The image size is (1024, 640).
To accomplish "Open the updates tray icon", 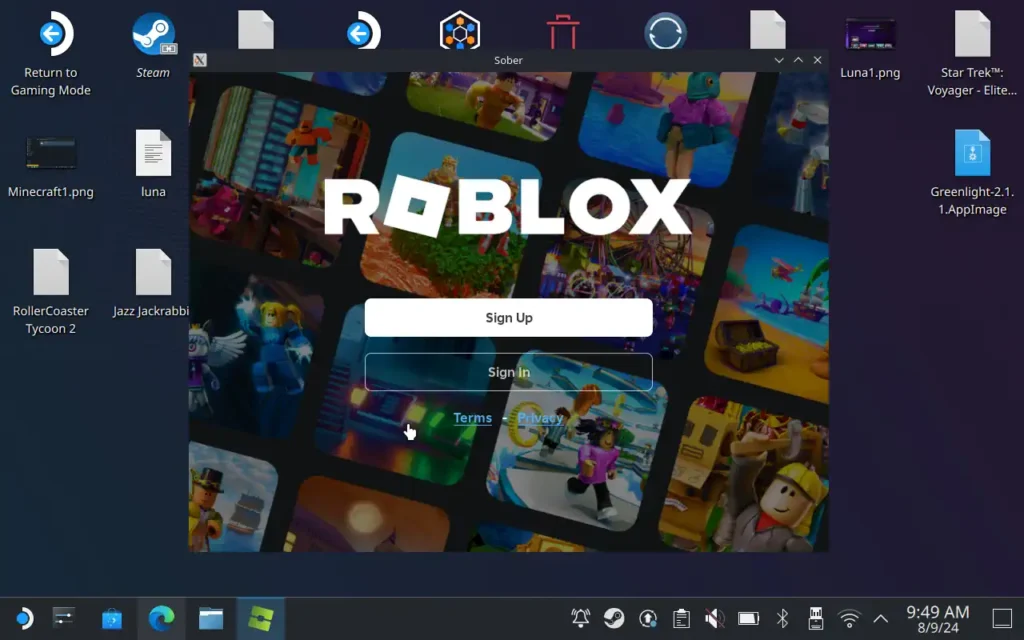I will [648, 618].
